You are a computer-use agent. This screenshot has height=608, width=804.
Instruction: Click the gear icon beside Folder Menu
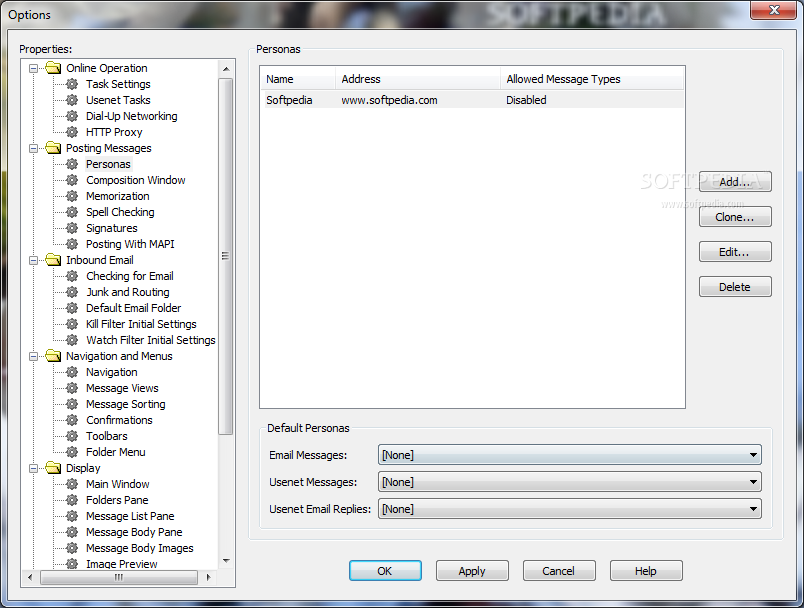pyautogui.click(x=72, y=452)
